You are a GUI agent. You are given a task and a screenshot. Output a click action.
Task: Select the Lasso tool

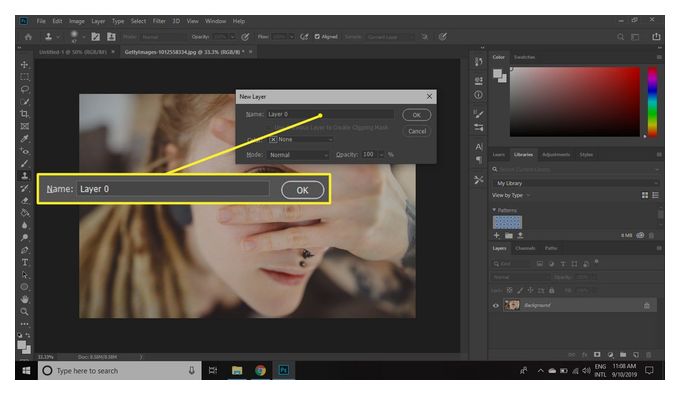tap(25, 89)
